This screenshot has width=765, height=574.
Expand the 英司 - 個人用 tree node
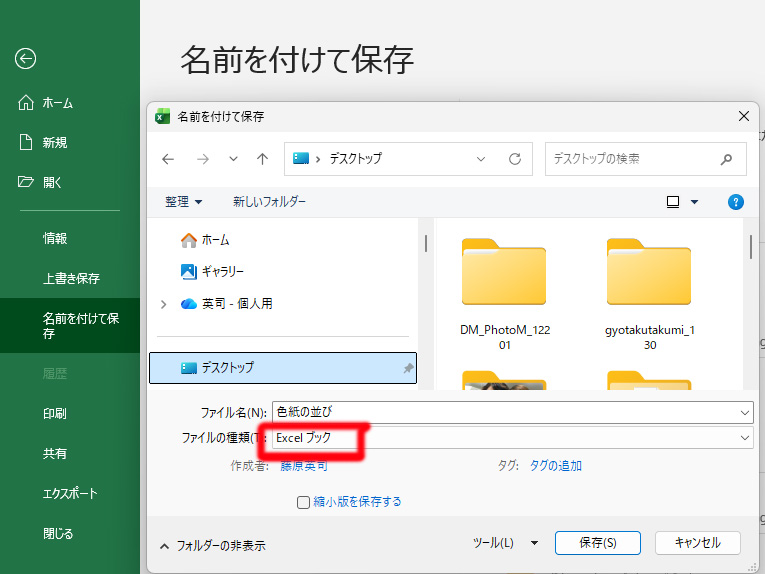coord(163,304)
